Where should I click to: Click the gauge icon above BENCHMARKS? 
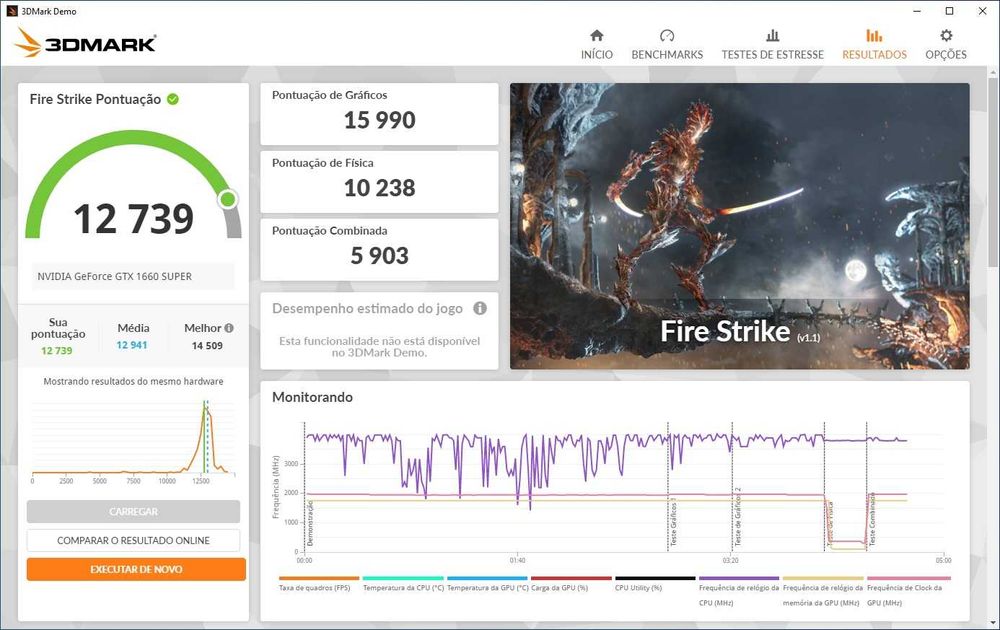(667, 35)
